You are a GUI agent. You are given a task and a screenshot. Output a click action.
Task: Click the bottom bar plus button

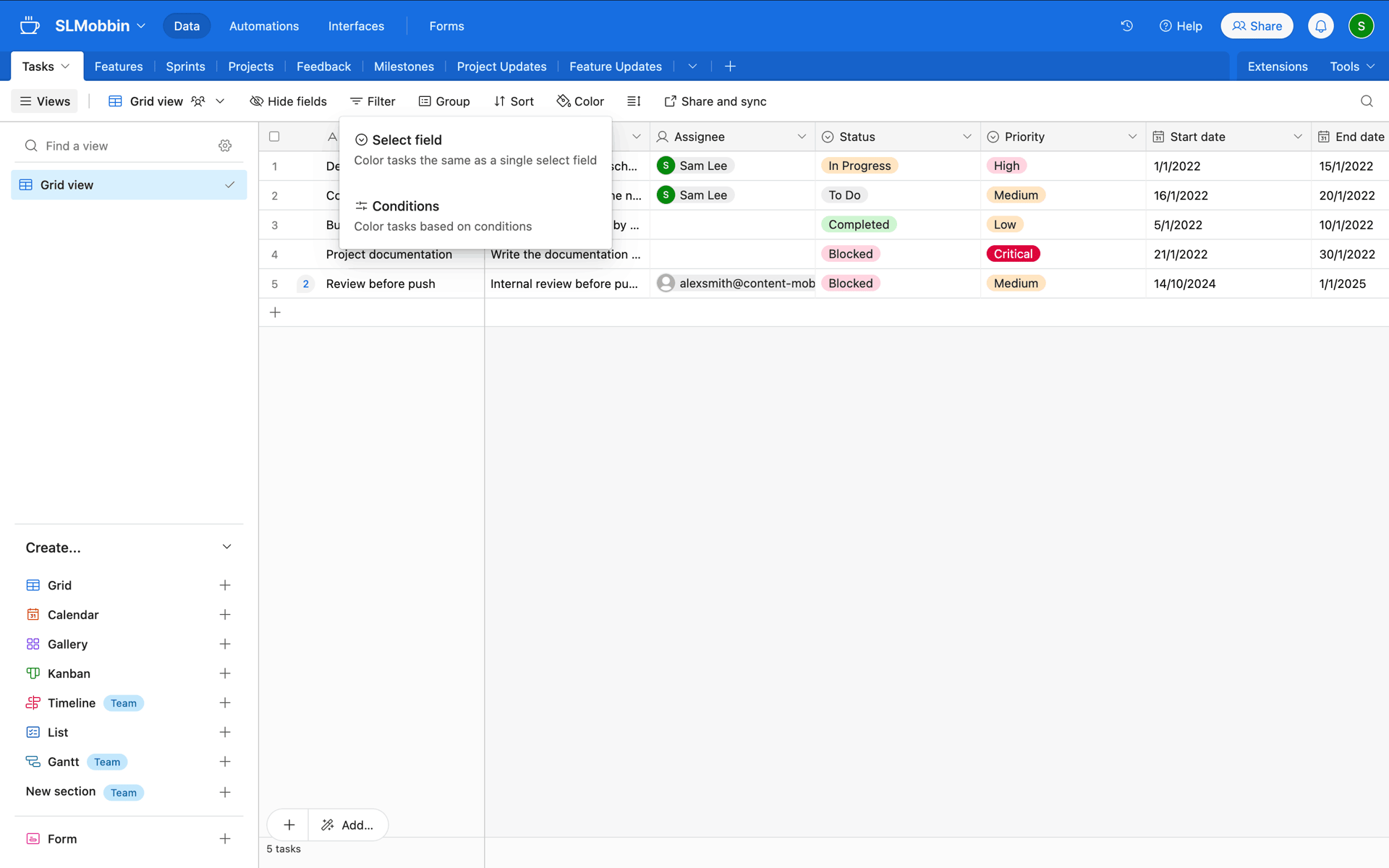(289, 825)
